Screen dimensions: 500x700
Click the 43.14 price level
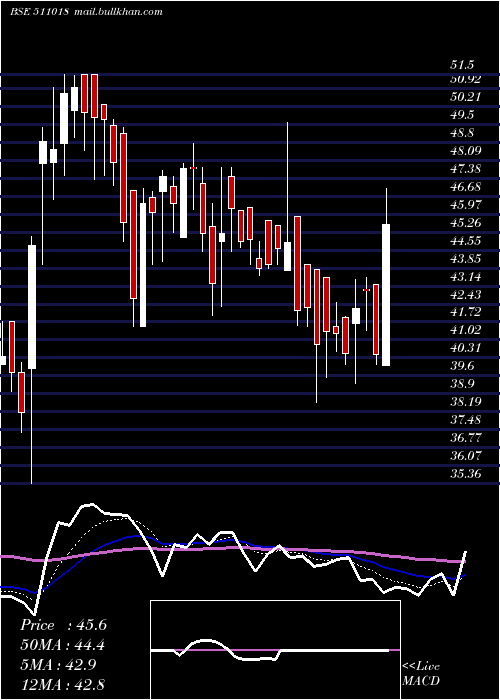[466, 276]
